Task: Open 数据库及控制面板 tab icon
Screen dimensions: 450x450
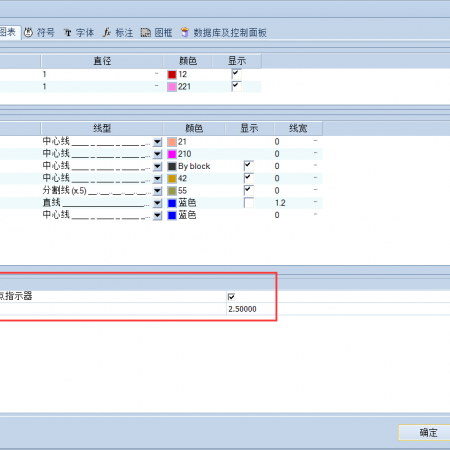Action: pyautogui.click(x=185, y=32)
